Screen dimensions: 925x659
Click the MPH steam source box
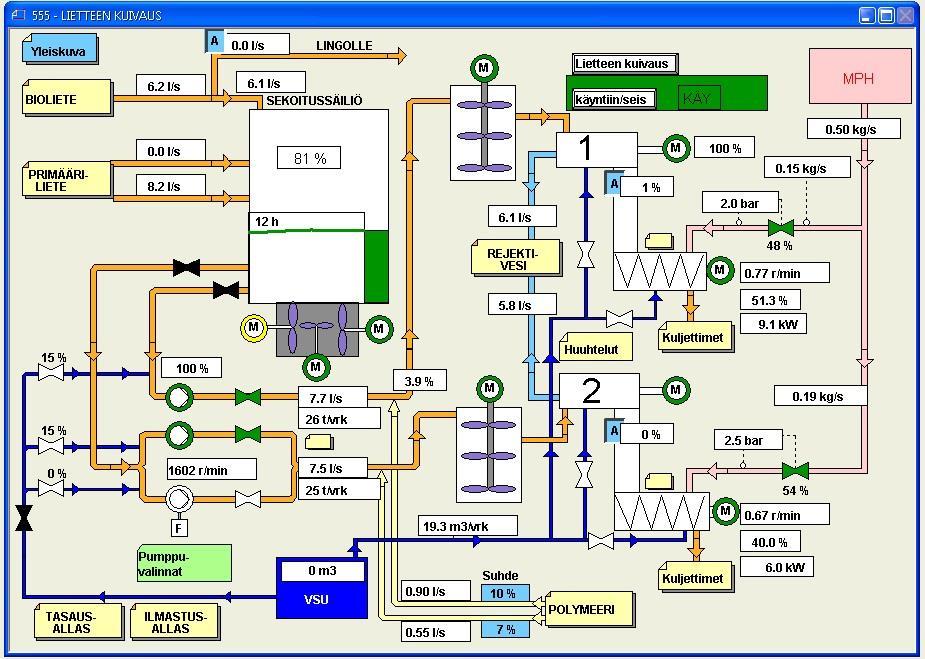[860, 76]
